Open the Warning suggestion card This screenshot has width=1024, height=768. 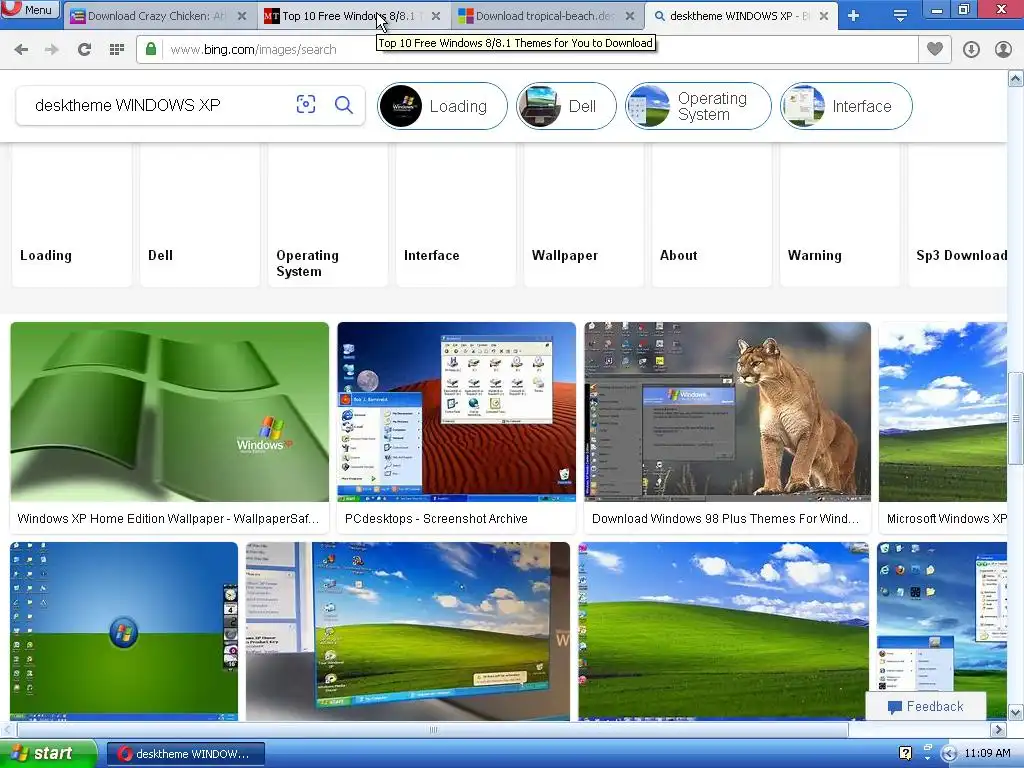(x=840, y=214)
